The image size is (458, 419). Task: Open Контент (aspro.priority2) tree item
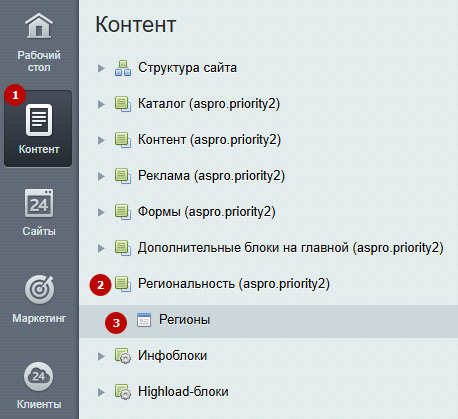pos(209,140)
